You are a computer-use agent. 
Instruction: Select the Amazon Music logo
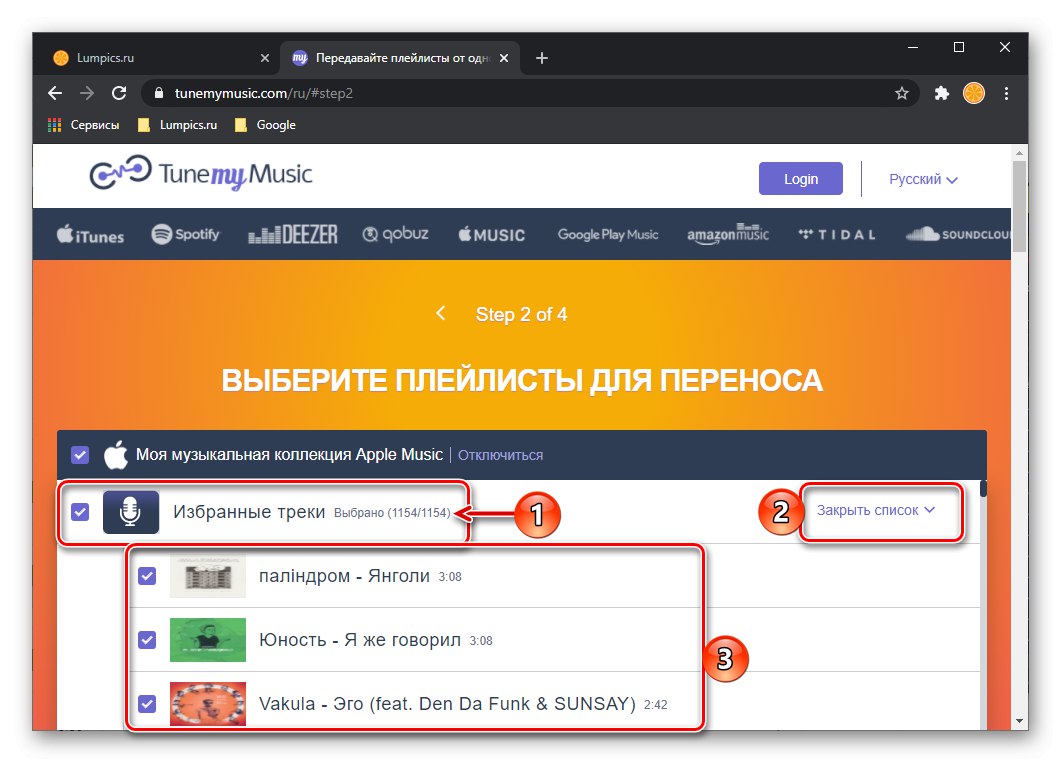pos(728,234)
